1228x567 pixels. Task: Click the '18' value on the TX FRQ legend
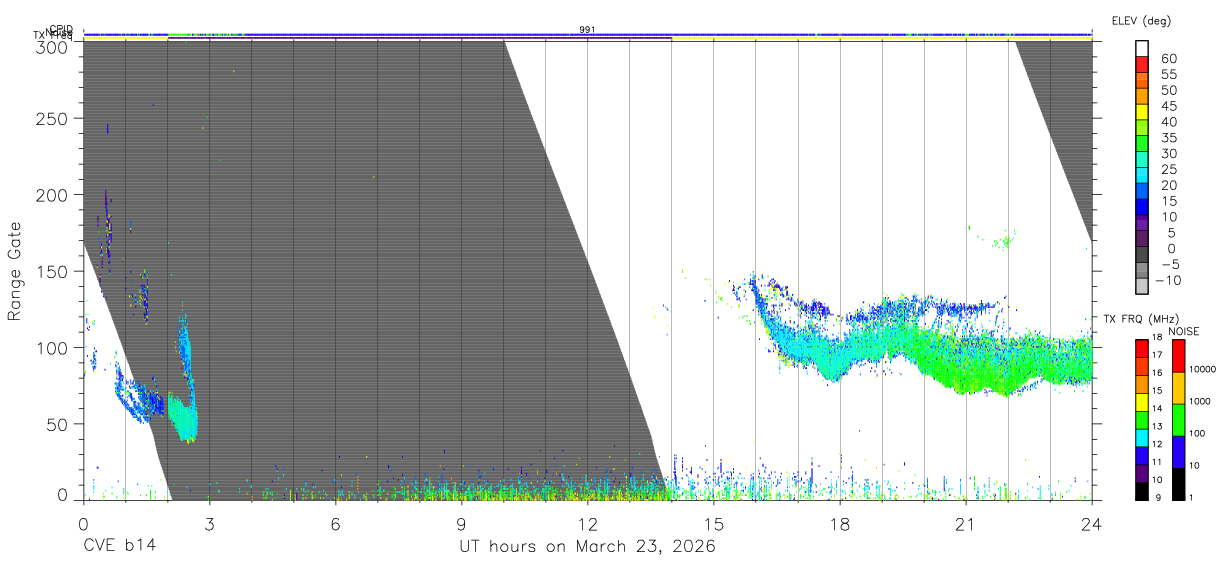point(1155,338)
